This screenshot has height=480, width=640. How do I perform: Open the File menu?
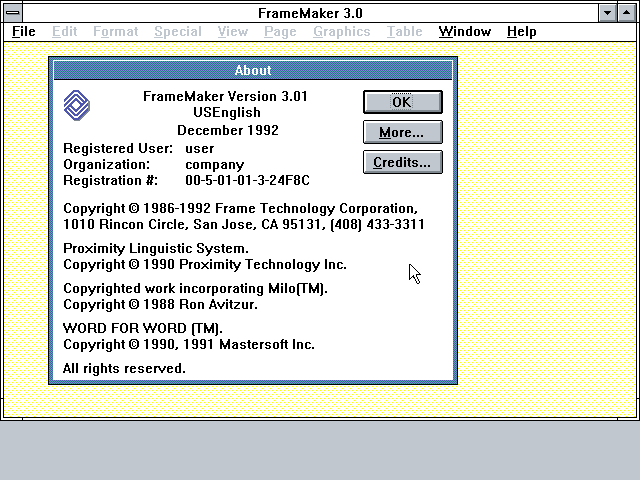pos(24,31)
